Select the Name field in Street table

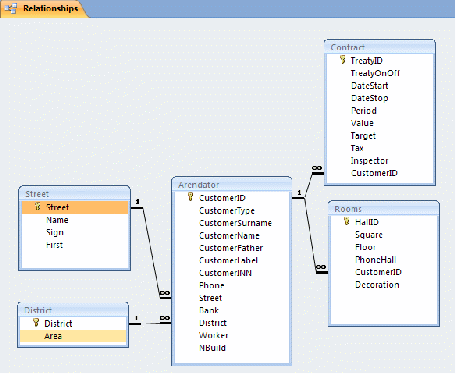tap(57, 220)
